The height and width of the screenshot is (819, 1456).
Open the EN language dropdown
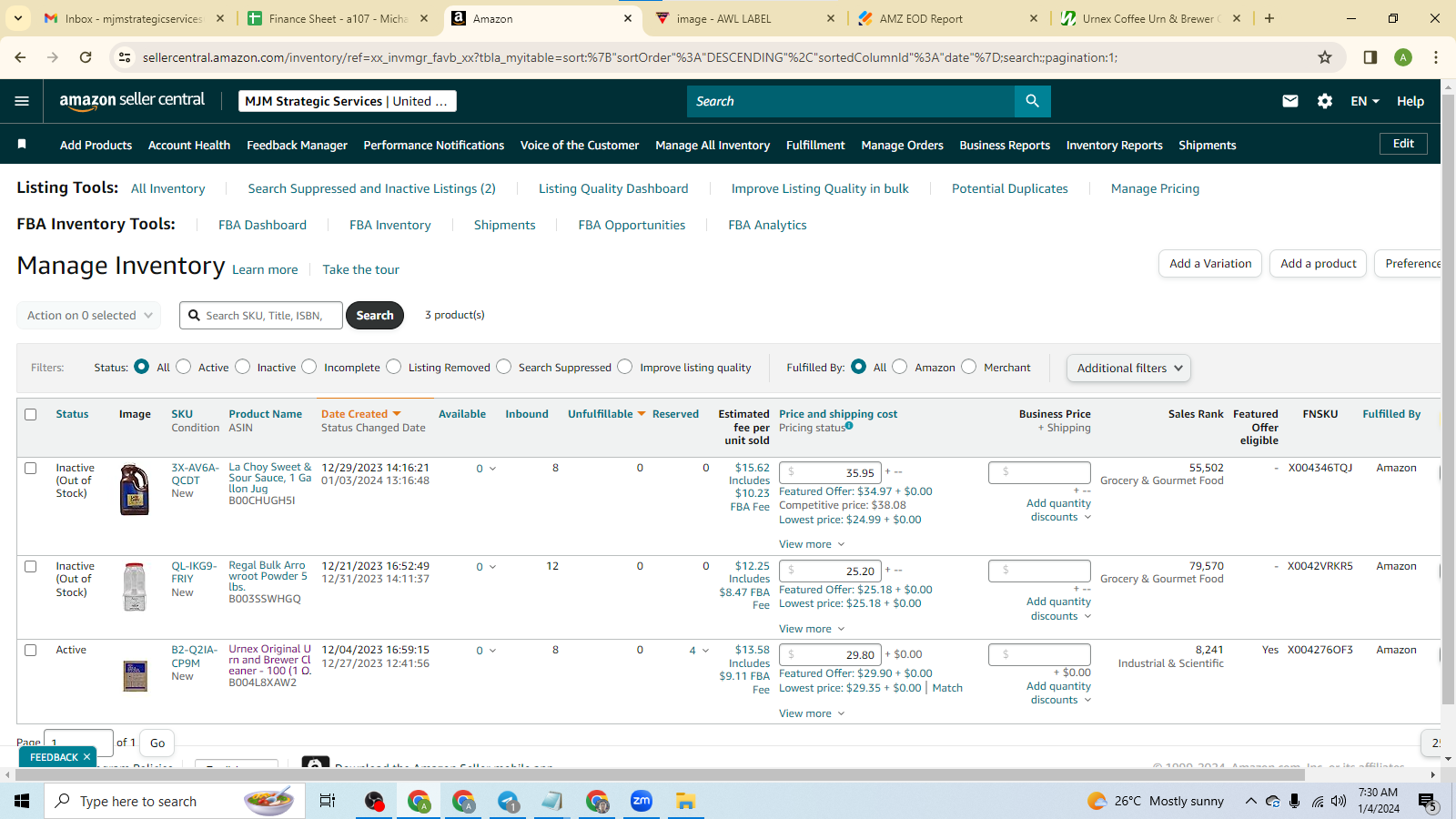pyautogui.click(x=1365, y=101)
